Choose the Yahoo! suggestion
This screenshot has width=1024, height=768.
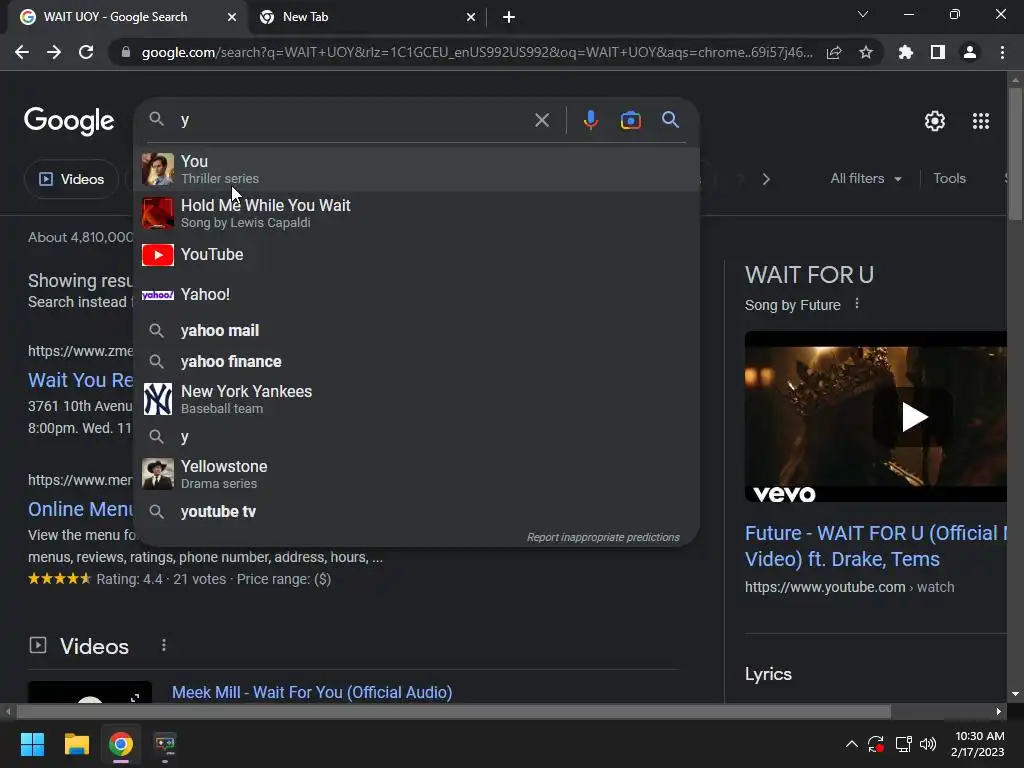click(417, 295)
